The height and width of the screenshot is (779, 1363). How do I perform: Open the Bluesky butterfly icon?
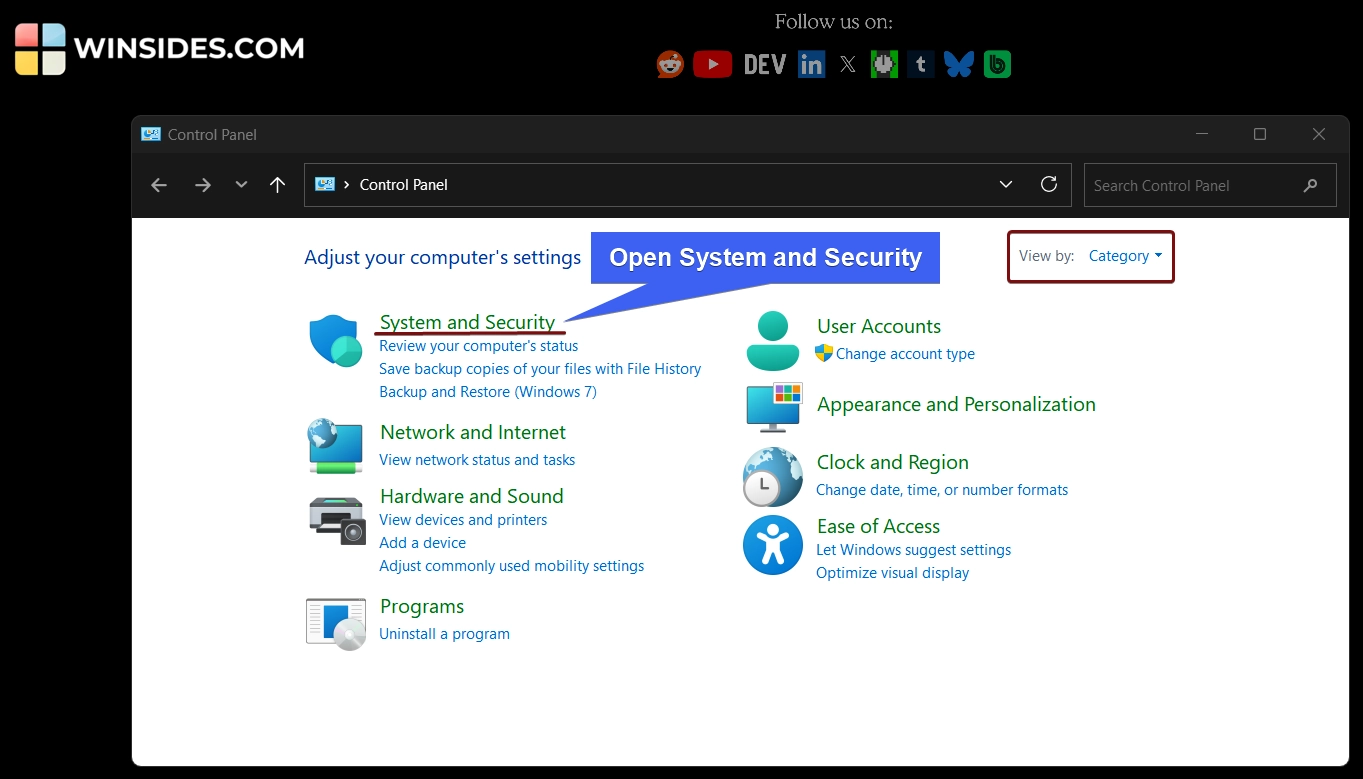958,63
